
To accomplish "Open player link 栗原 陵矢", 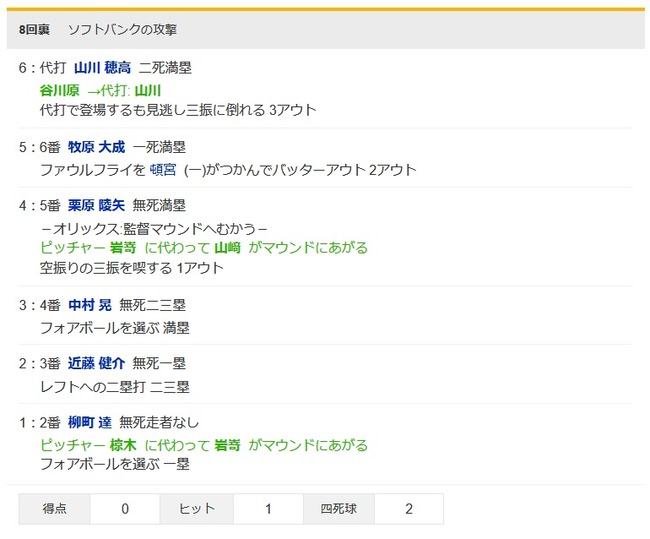I will click(96, 205).
